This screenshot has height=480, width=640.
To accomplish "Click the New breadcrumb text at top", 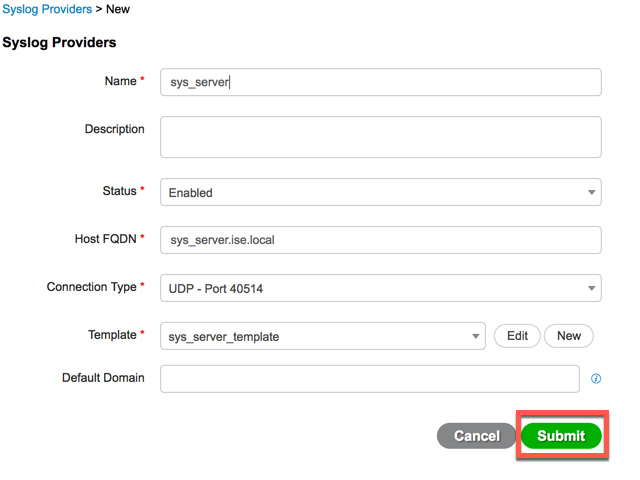I will click(118, 9).
